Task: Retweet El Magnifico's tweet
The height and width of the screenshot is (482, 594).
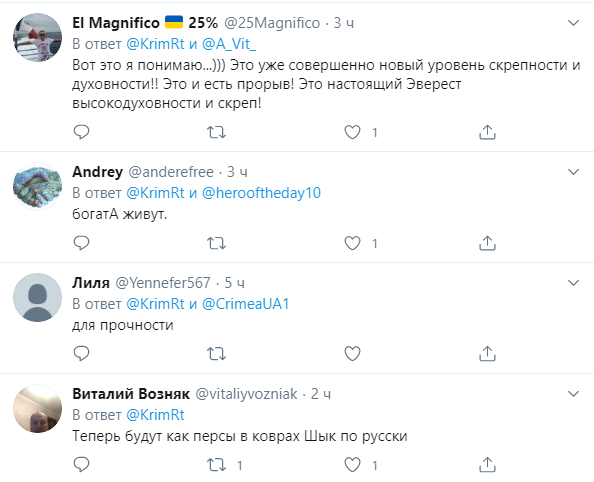Action: (216, 132)
